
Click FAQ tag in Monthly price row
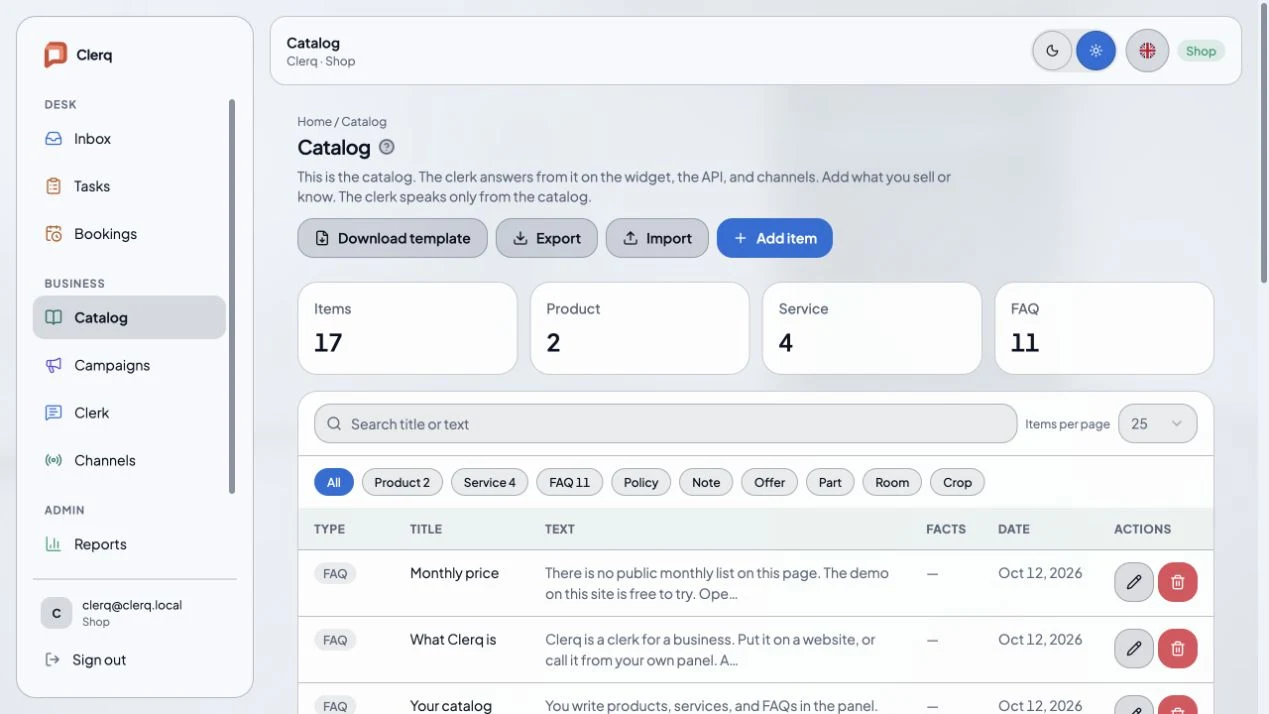click(x=335, y=574)
